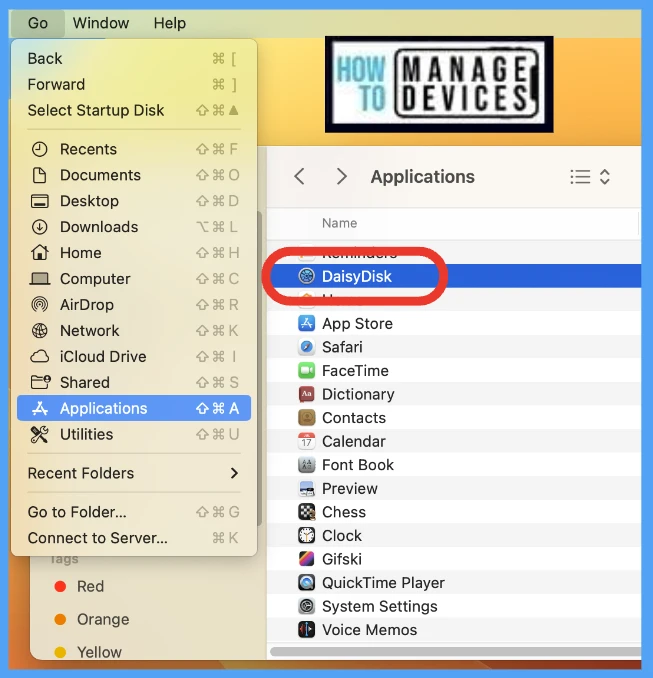Screen dimensions: 653x678
Task: Open the Window menu
Action: coord(101,23)
